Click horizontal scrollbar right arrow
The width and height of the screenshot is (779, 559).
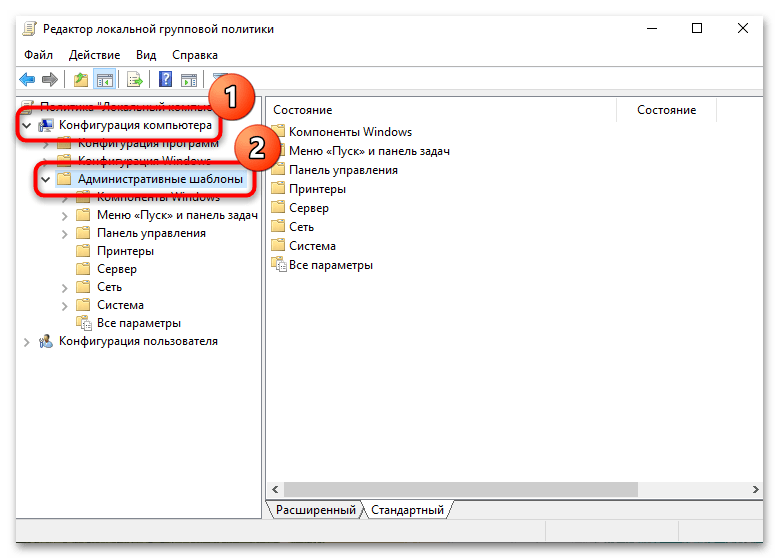755,489
